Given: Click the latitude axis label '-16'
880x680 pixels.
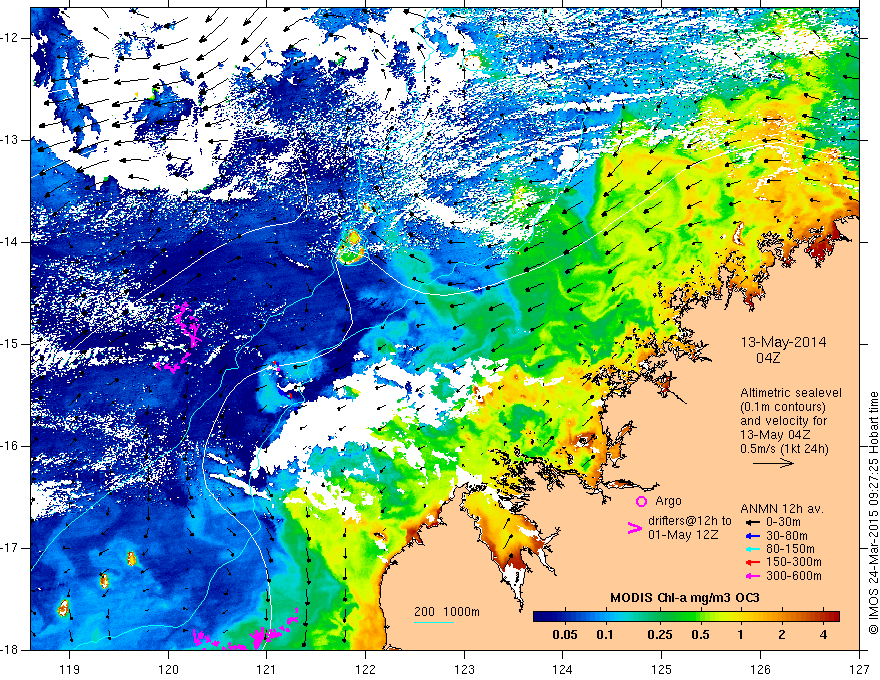Looking at the screenshot, I should (x=11, y=446).
